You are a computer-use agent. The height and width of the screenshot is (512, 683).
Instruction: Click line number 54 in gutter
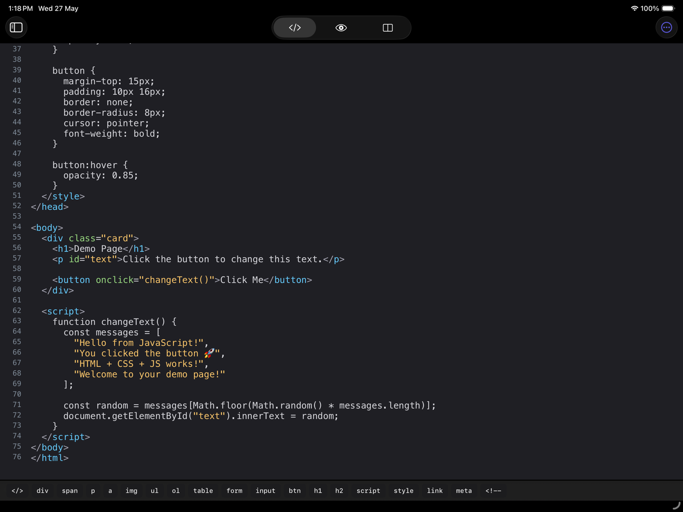coord(17,227)
